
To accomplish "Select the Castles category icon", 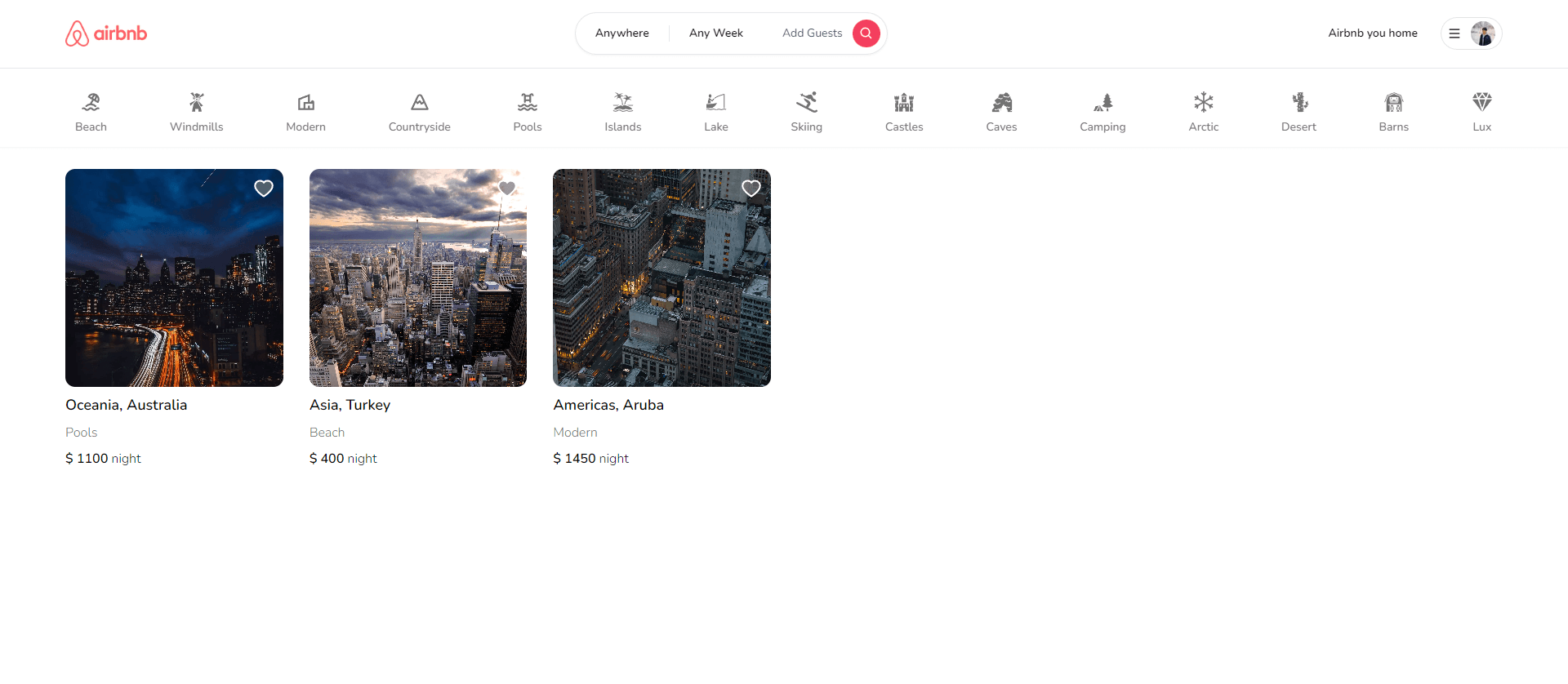I will pyautogui.click(x=904, y=102).
